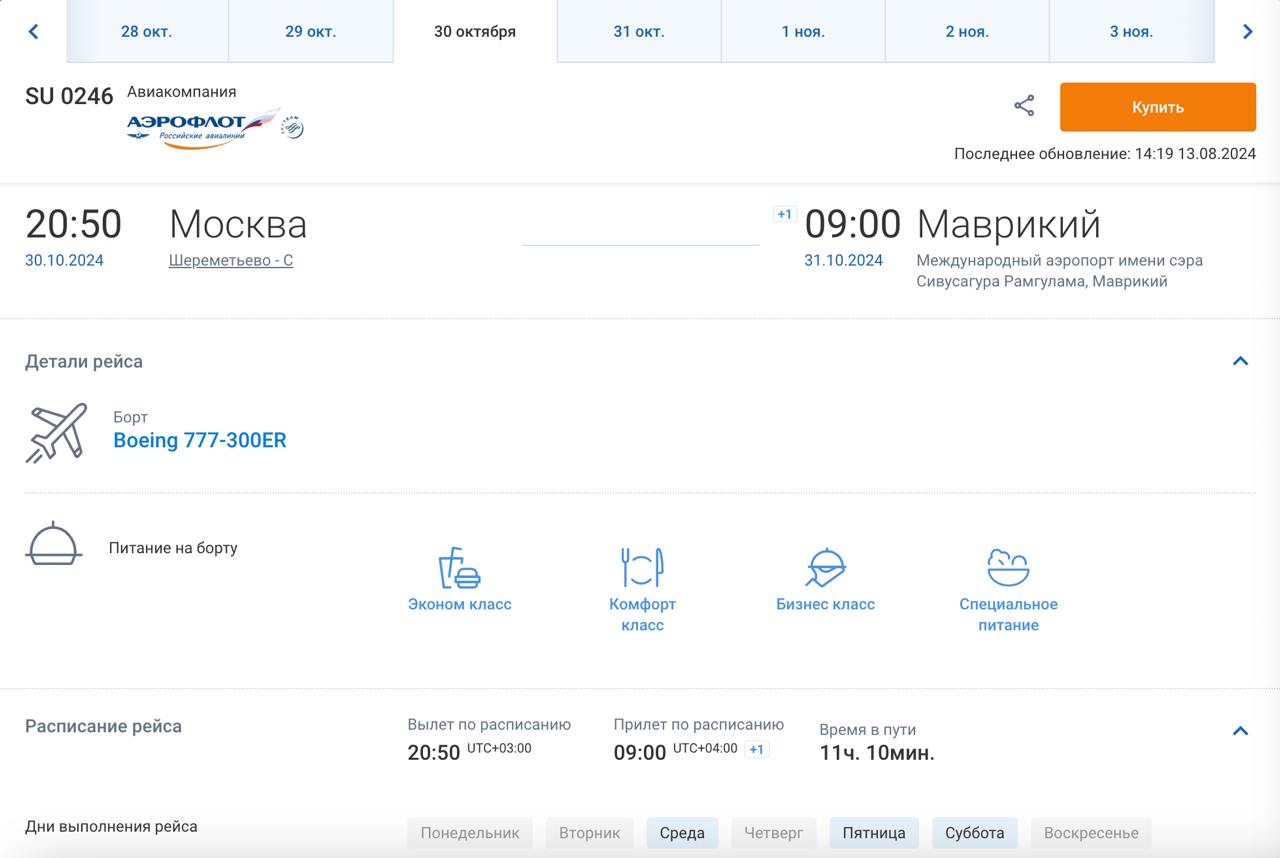Open Бизнес класс meal icon
This screenshot has height=858, width=1280.
click(x=825, y=568)
